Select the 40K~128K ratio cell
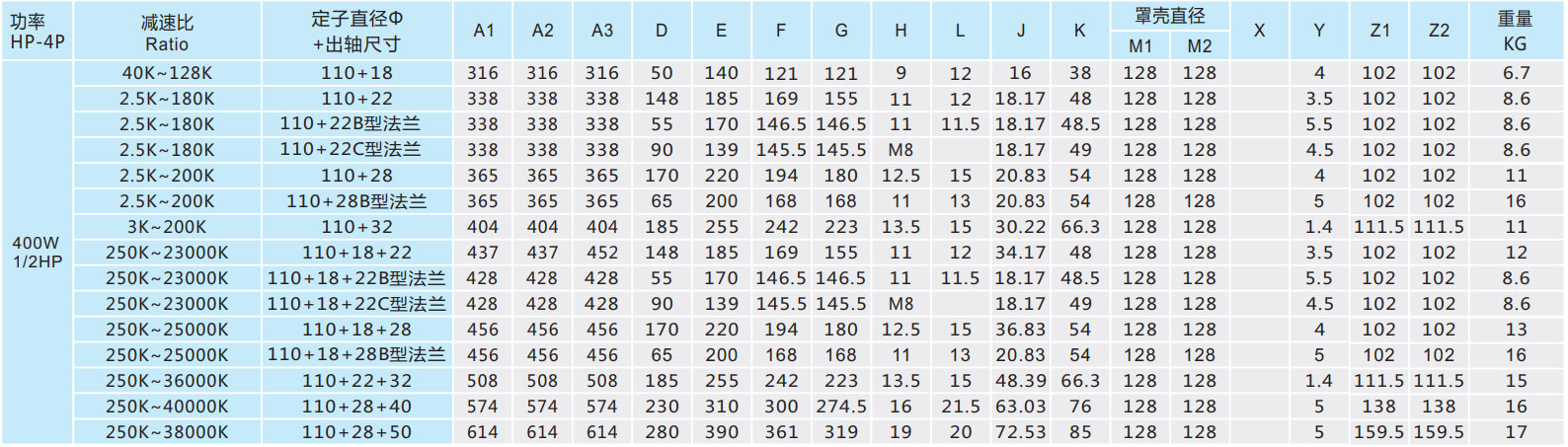 (x=167, y=73)
